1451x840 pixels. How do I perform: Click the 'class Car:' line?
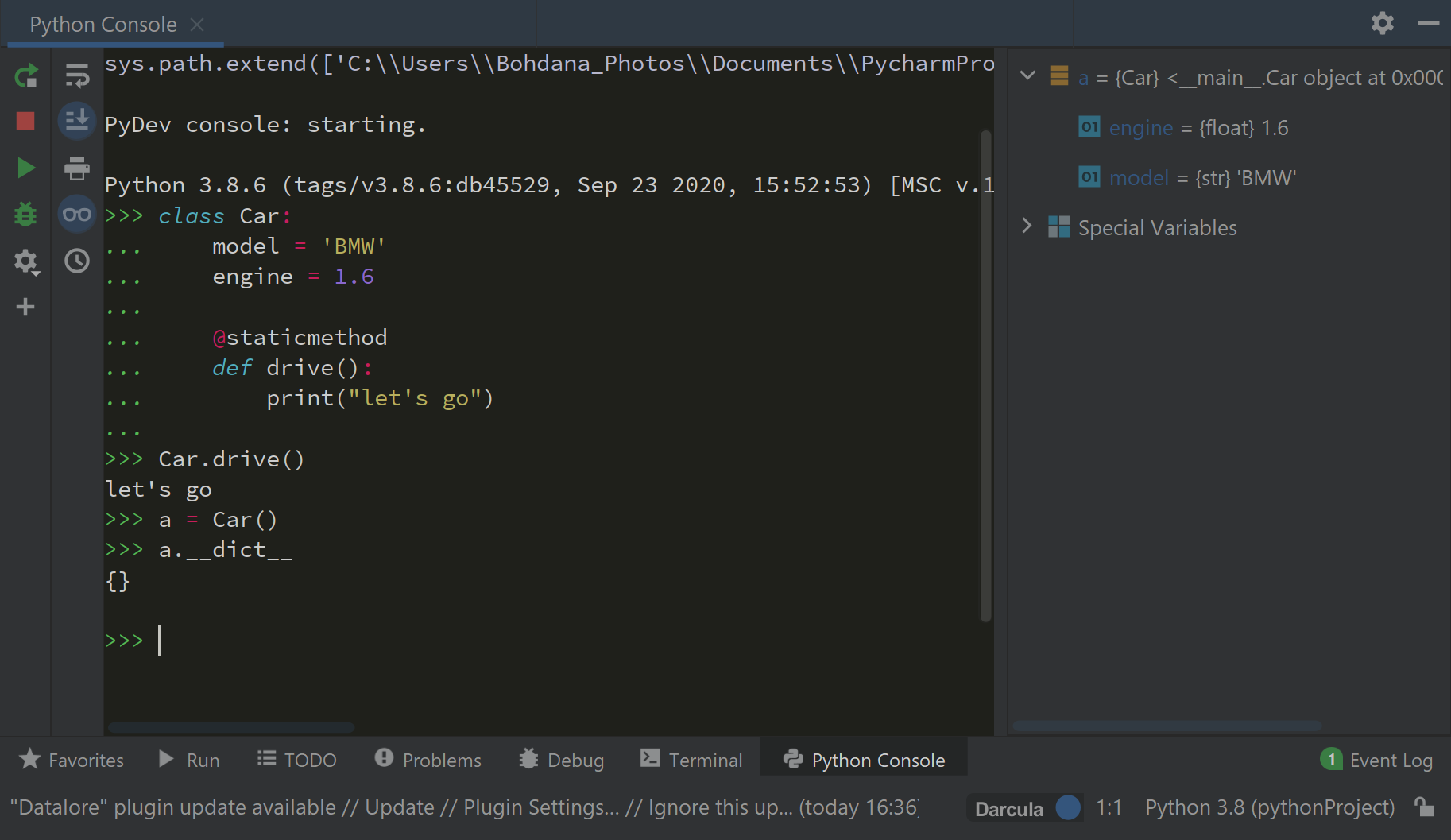(225, 216)
